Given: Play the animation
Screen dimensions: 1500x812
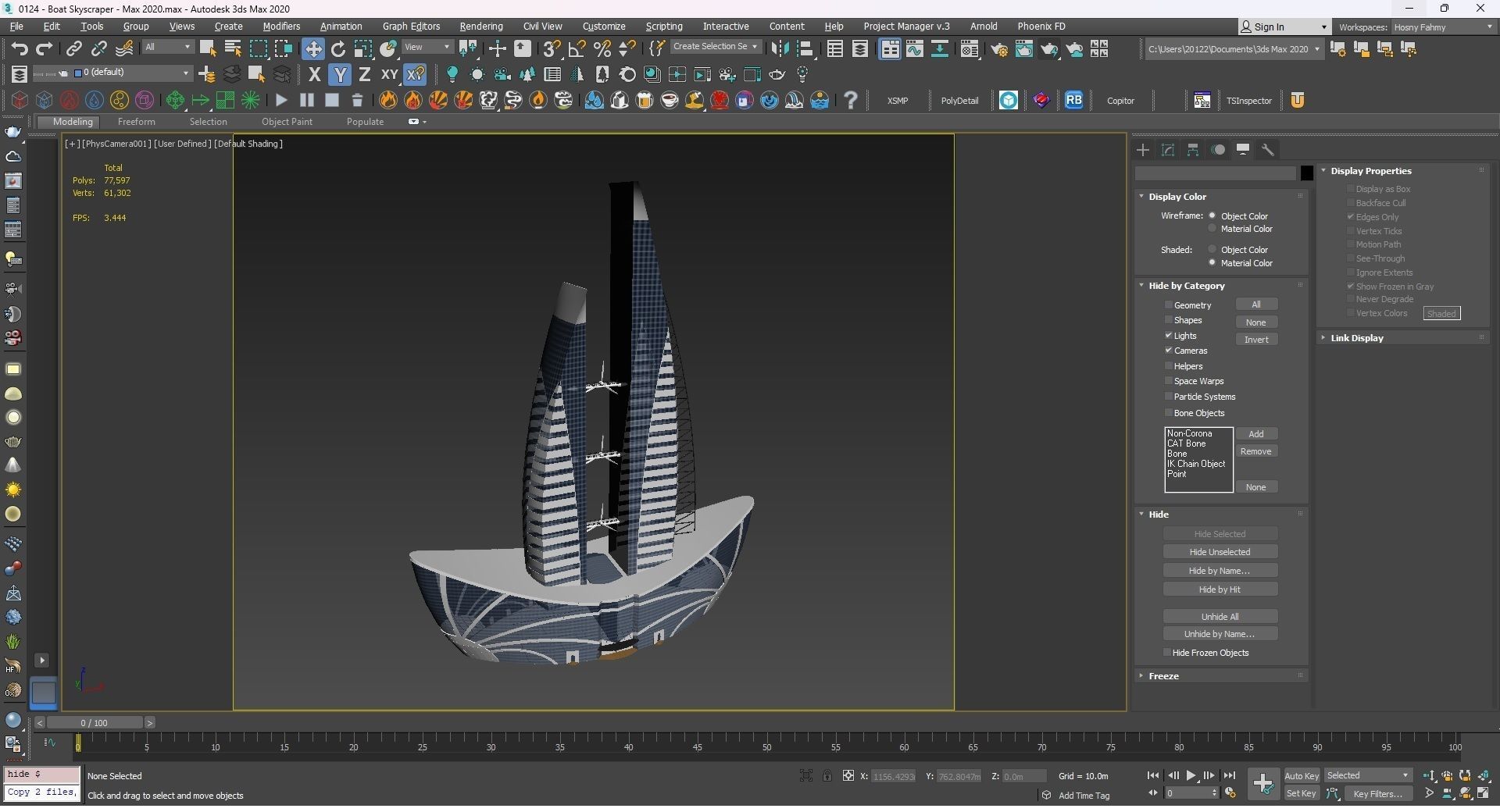Looking at the screenshot, I should pos(1191,776).
